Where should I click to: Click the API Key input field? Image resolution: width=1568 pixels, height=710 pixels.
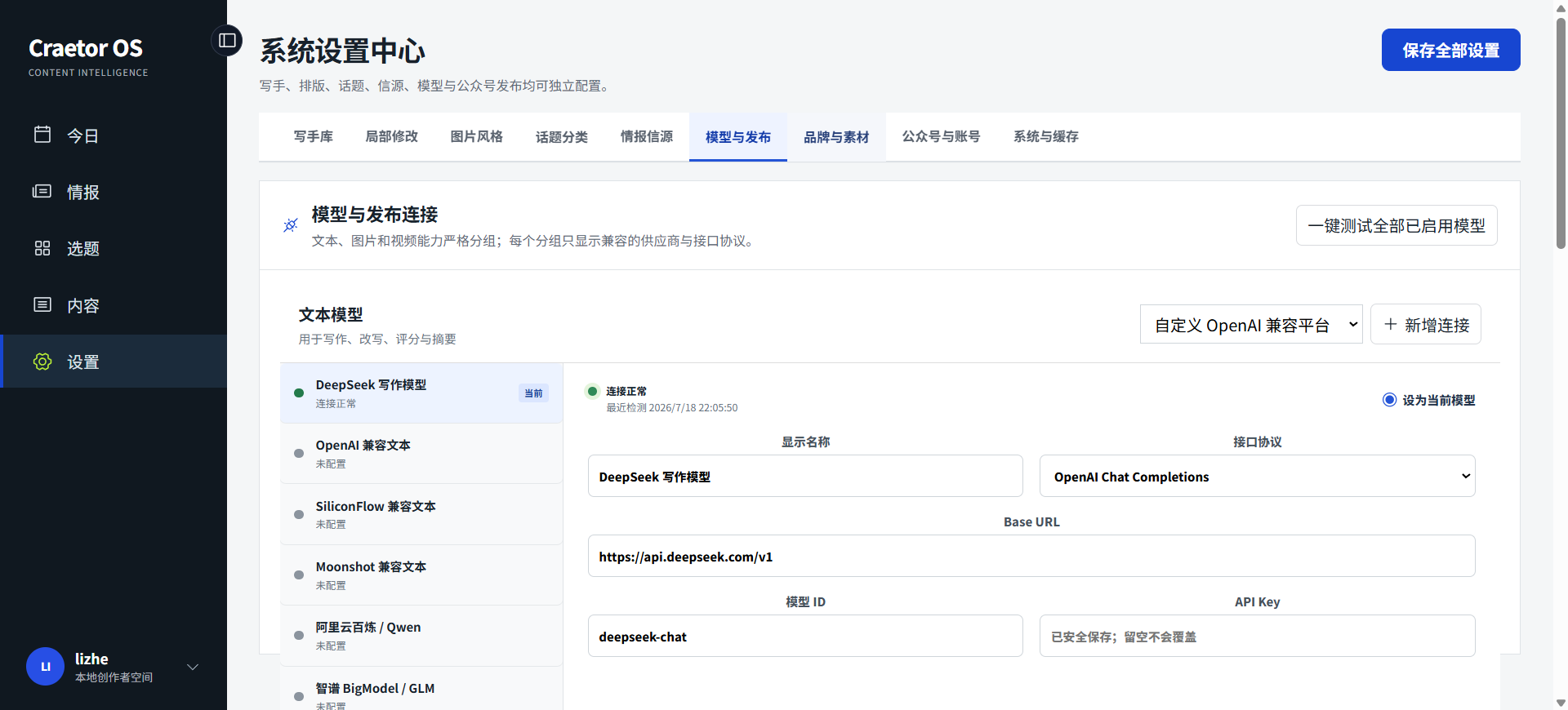pos(1257,637)
